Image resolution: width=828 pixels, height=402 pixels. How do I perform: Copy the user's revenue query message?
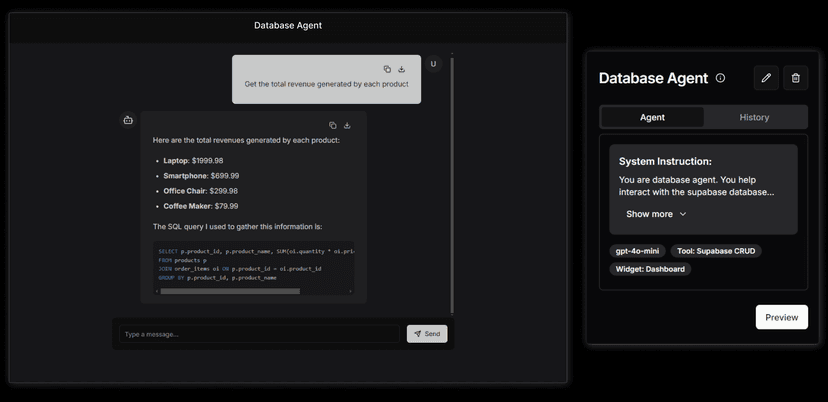point(387,69)
